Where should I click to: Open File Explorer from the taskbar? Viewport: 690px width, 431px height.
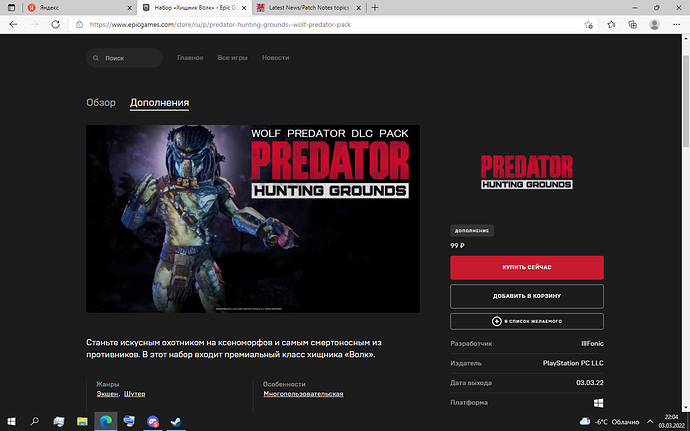[x=83, y=421]
